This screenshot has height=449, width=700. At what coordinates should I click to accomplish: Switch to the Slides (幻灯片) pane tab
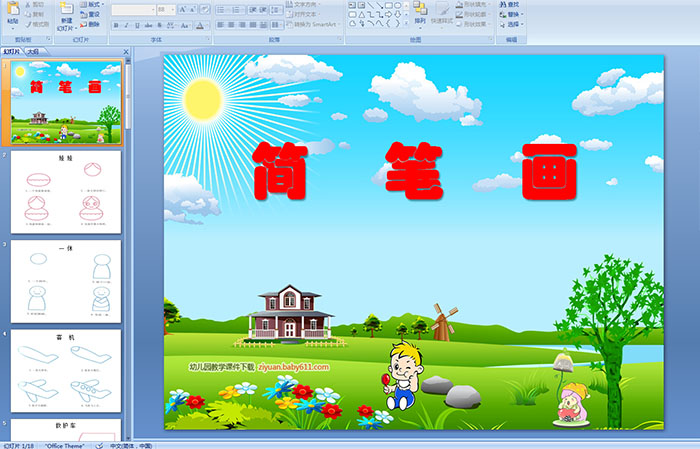(x=12, y=50)
